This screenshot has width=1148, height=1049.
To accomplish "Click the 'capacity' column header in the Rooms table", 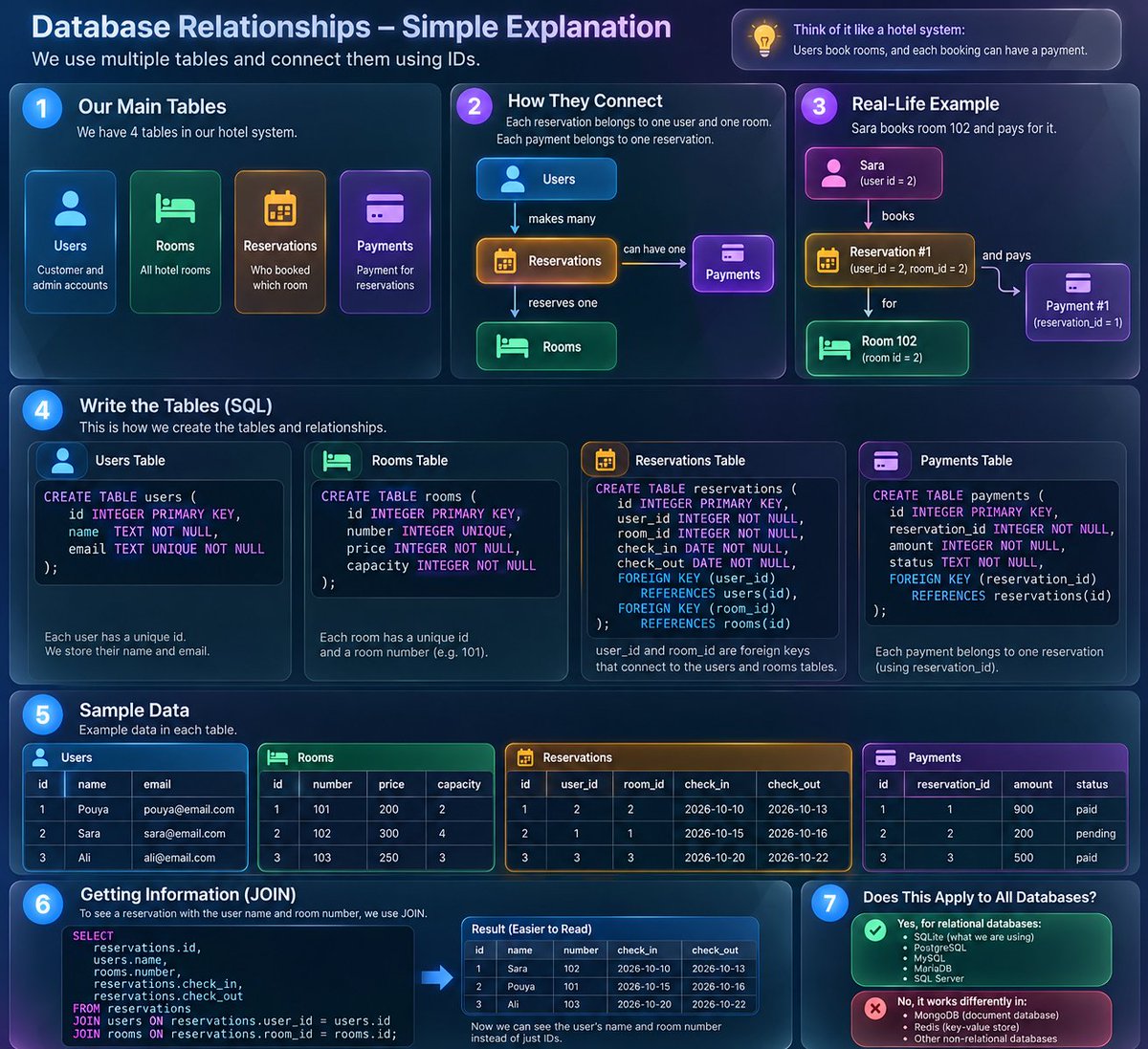I will (x=459, y=784).
